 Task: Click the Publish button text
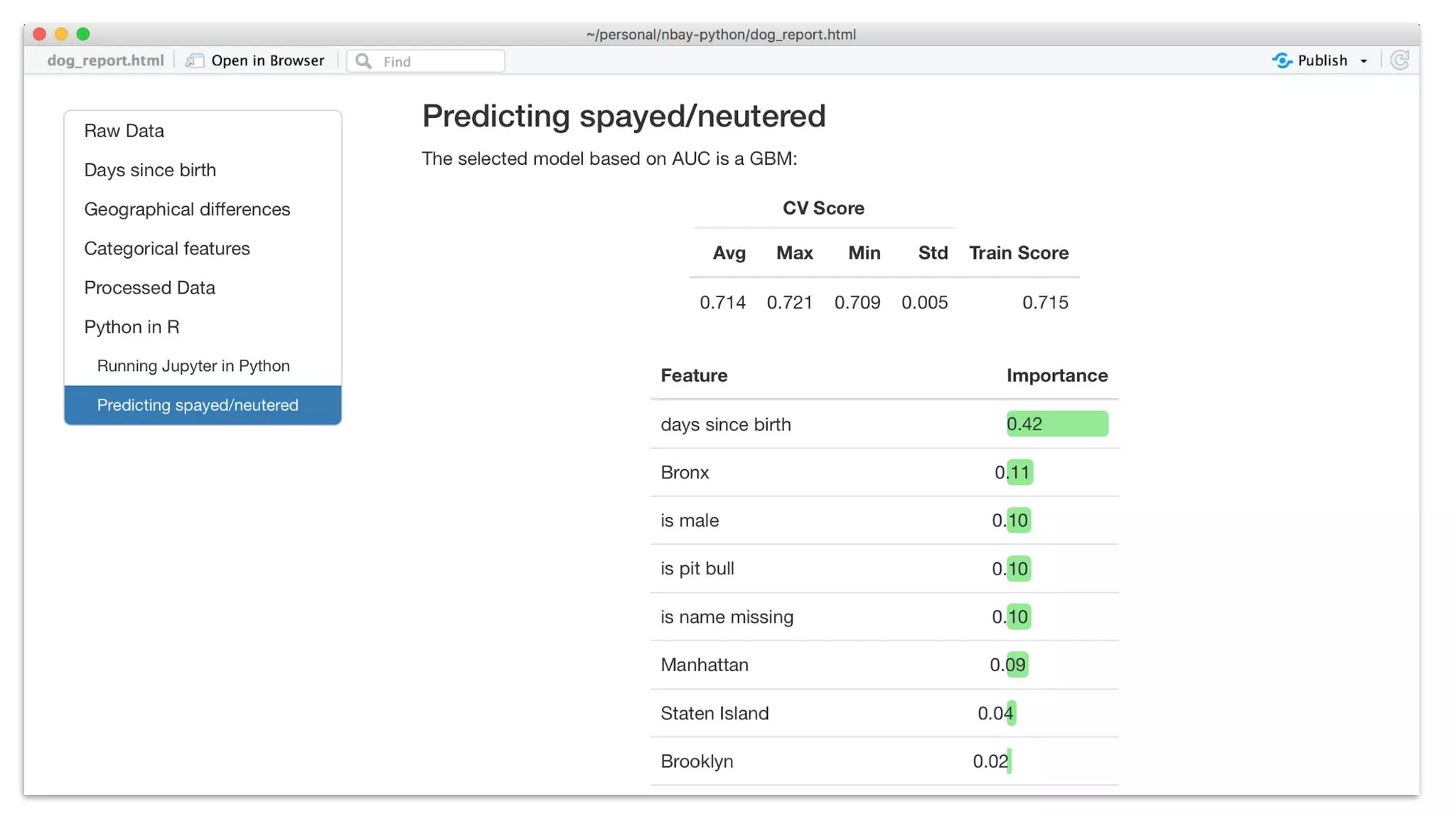point(1322,60)
